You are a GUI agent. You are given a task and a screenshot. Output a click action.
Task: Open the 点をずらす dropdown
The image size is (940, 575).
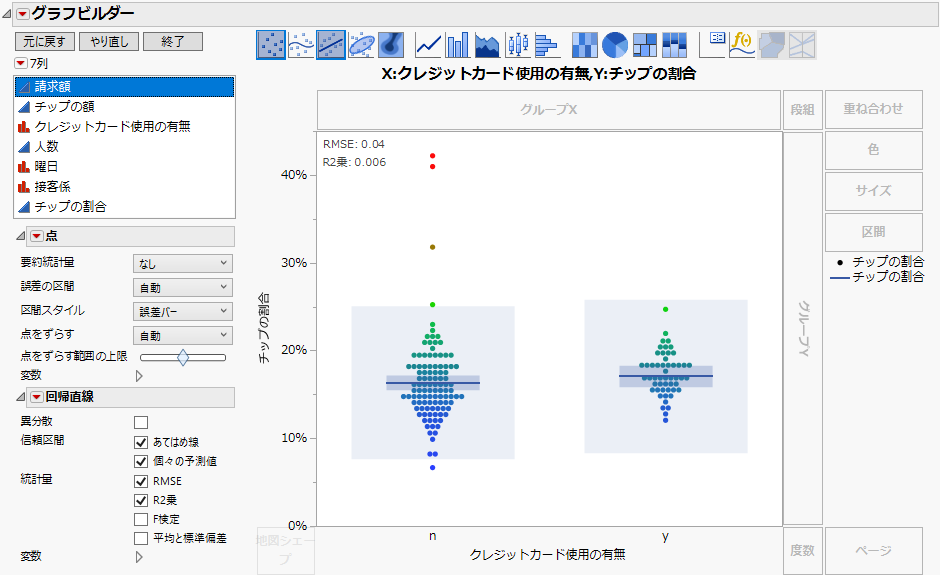pos(182,335)
